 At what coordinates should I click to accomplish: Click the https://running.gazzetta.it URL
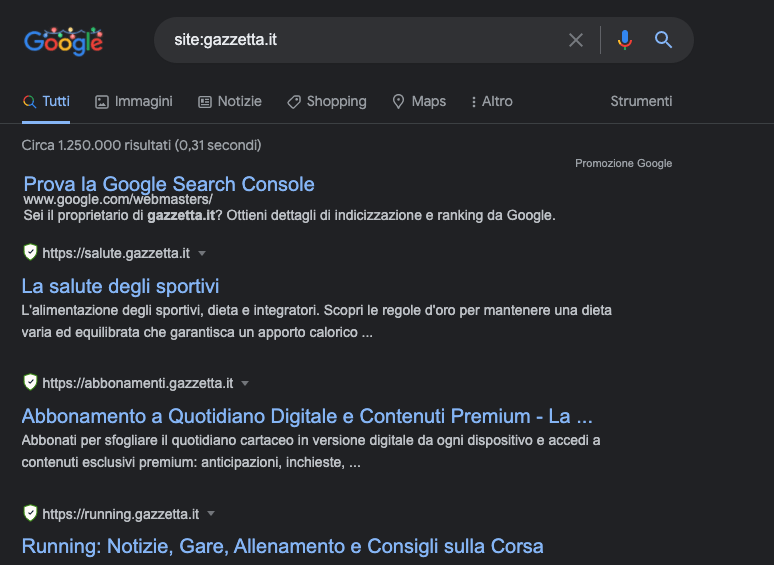[x=120, y=514]
